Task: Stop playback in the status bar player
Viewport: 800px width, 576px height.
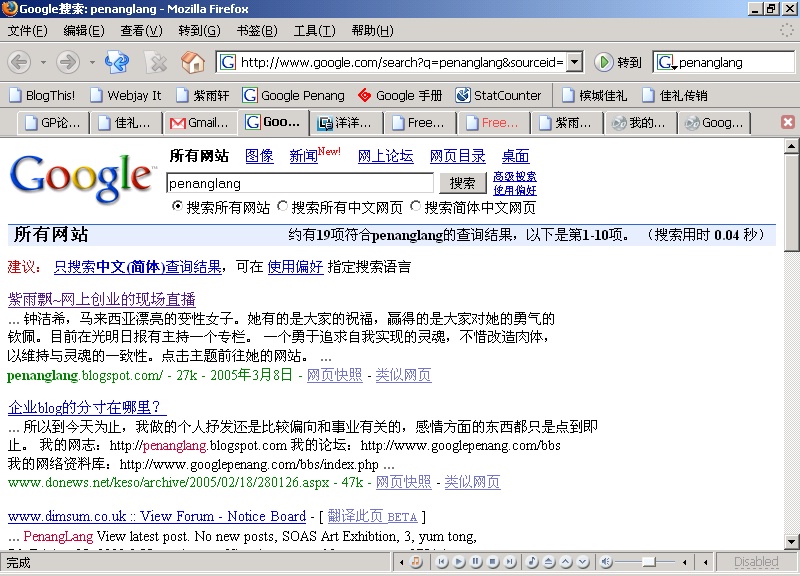Action: pos(493,562)
